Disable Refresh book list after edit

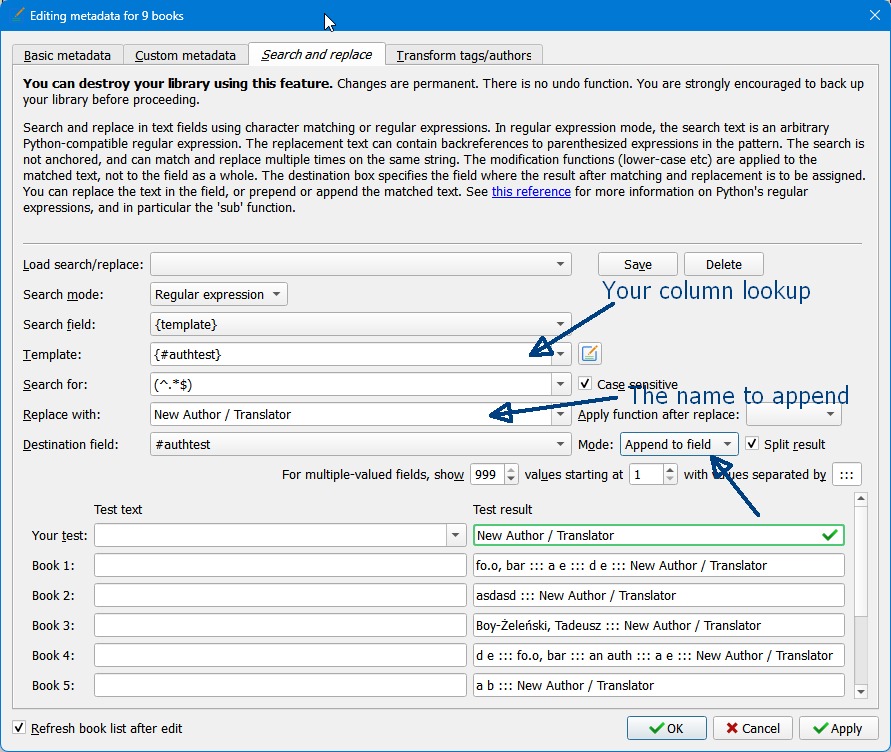pos(20,728)
